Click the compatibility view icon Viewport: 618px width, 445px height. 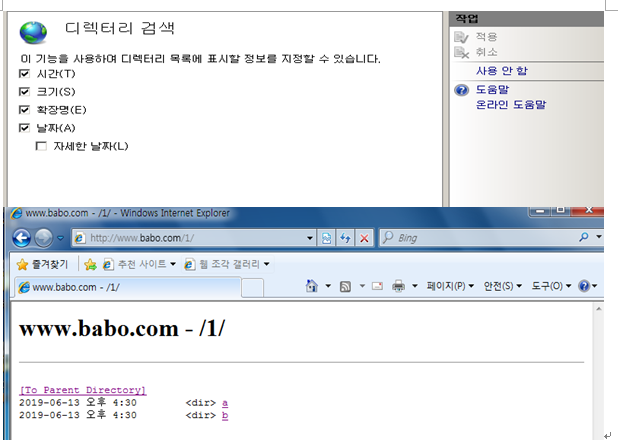click(x=326, y=238)
